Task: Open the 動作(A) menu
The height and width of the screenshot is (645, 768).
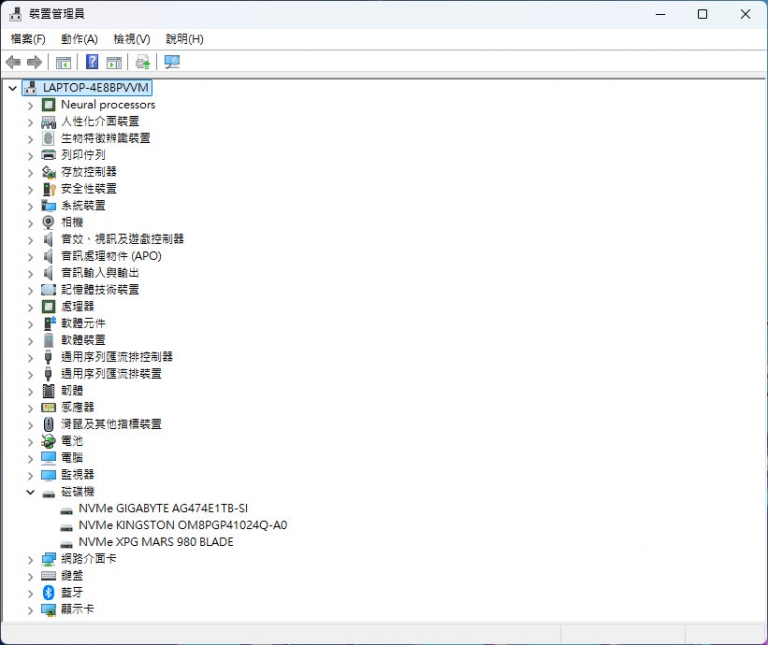Action: coord(79,39)
